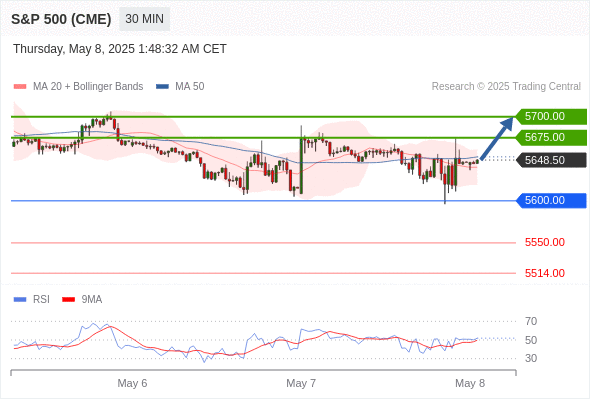Click the May 7 date axis label
The image size is (590, 400).
[301, 383]
